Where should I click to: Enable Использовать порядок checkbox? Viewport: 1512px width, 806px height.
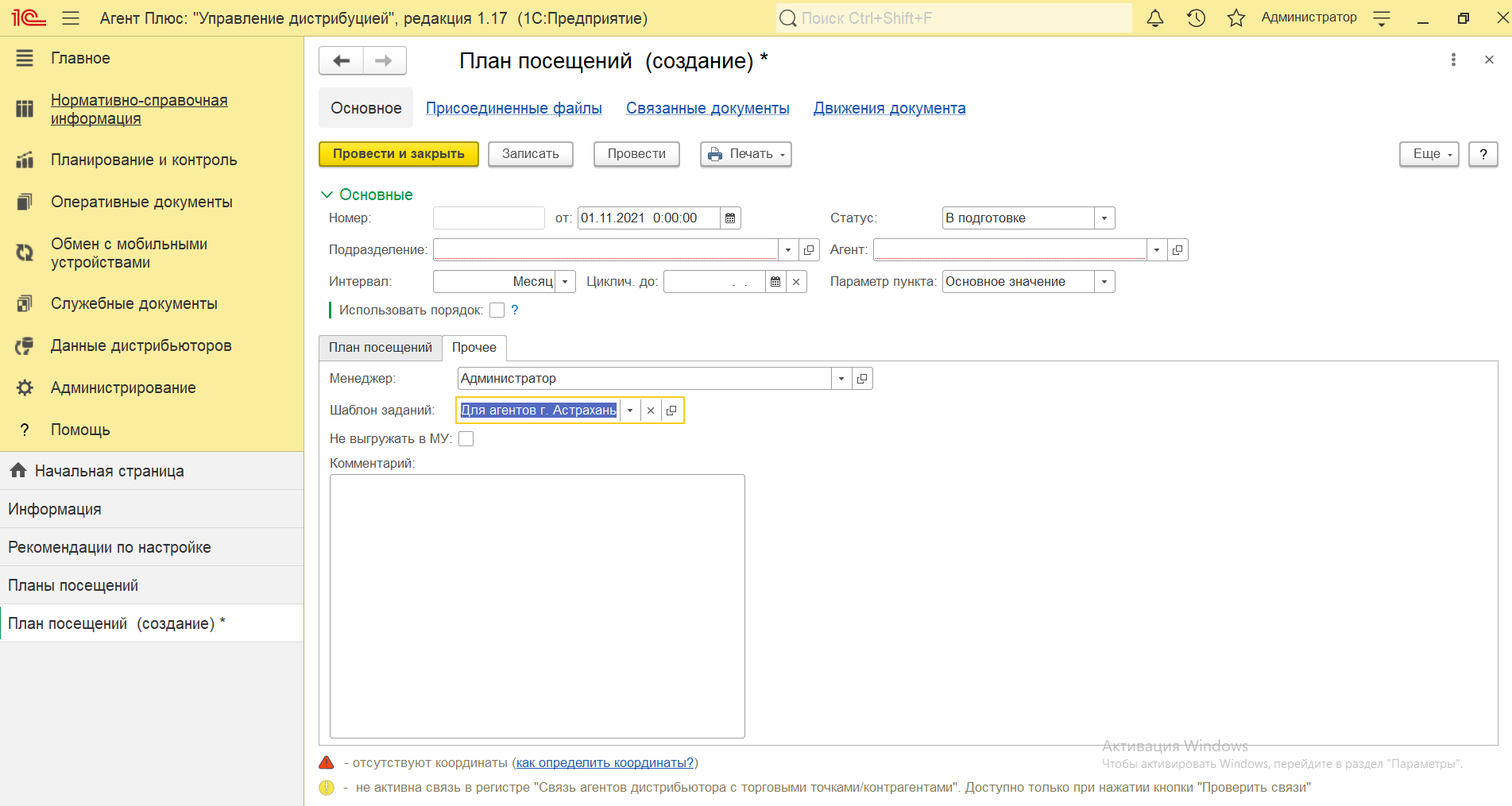[497, 310]
